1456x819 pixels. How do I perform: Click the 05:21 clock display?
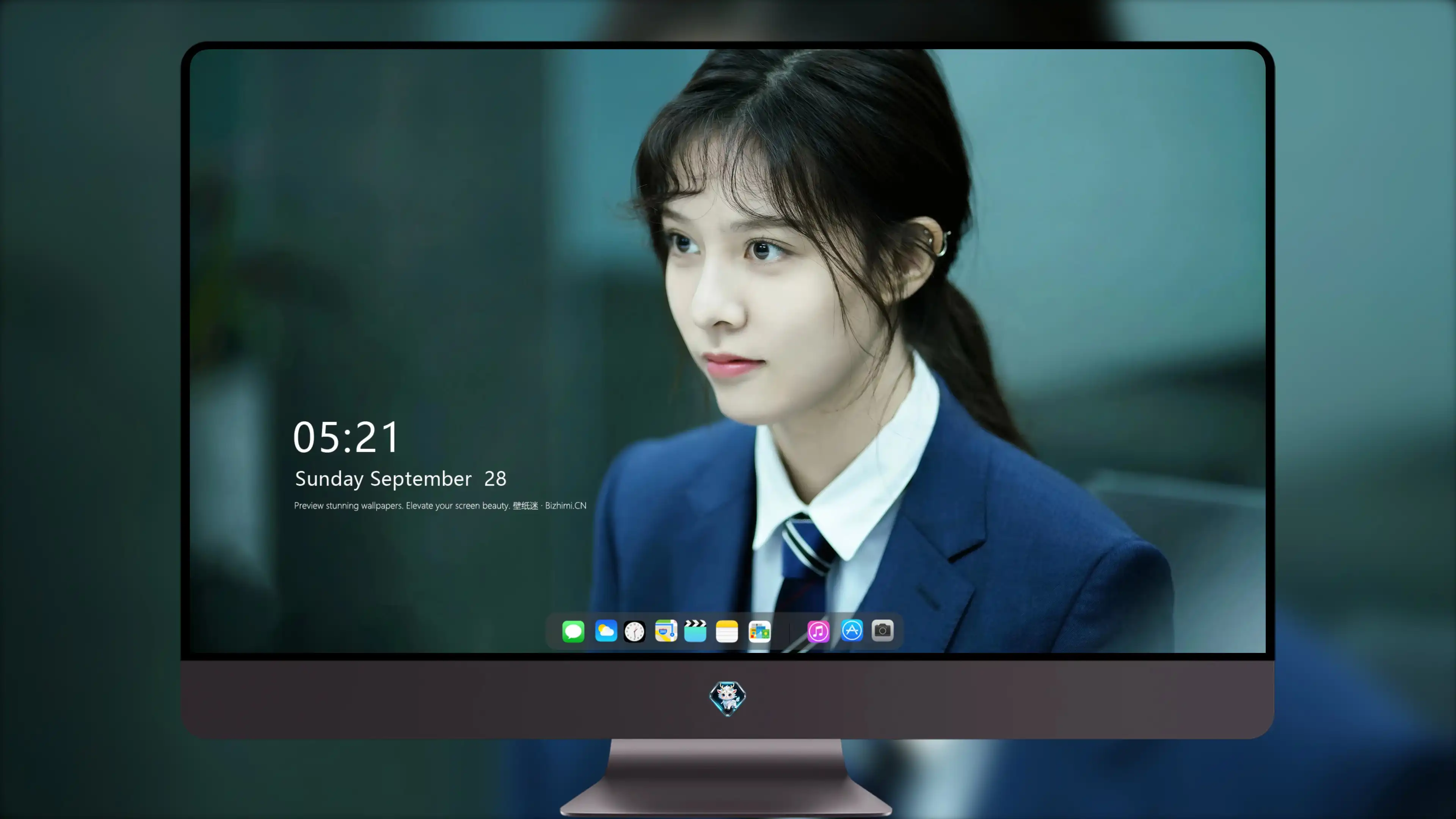(x=346, y=437)
